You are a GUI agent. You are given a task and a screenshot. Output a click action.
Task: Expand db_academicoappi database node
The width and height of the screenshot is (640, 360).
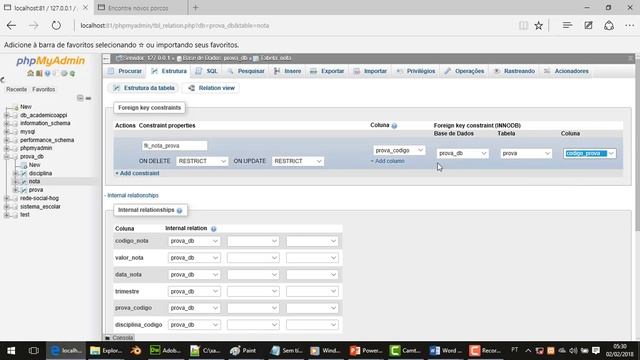(7, 116)
